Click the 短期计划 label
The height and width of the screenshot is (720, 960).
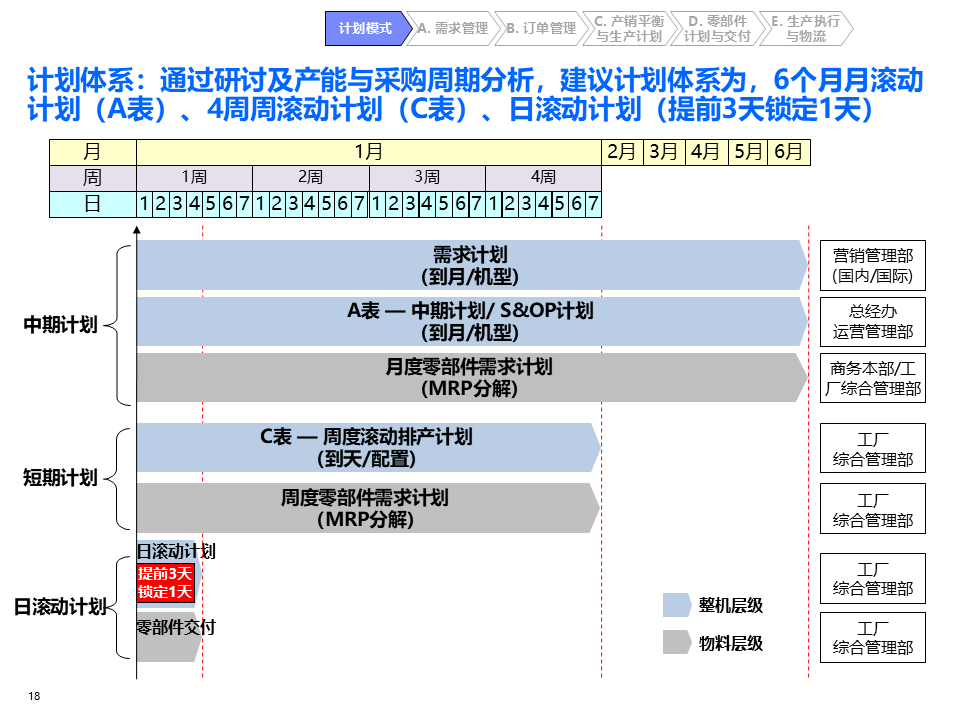(60, 477)
